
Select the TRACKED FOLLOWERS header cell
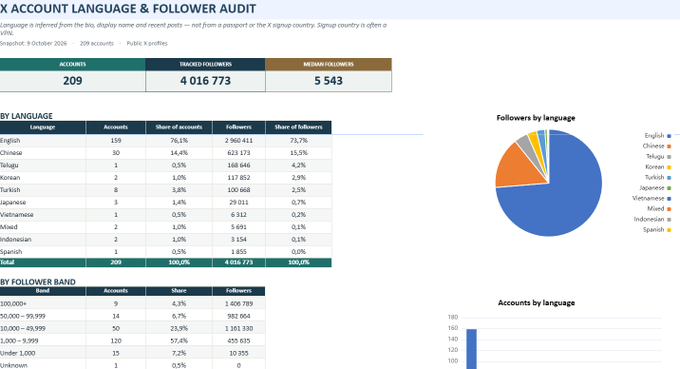(x=206, y=64)
